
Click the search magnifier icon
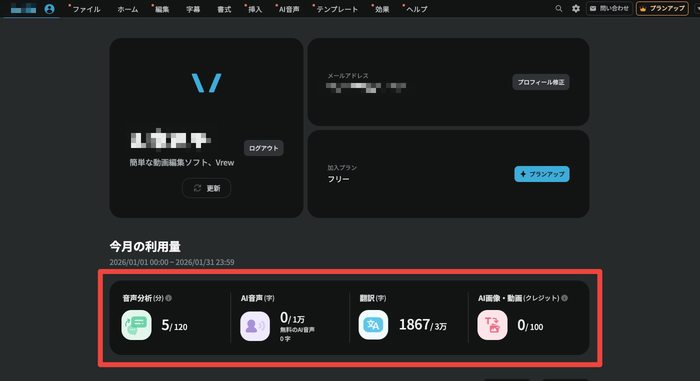(558, 8)
